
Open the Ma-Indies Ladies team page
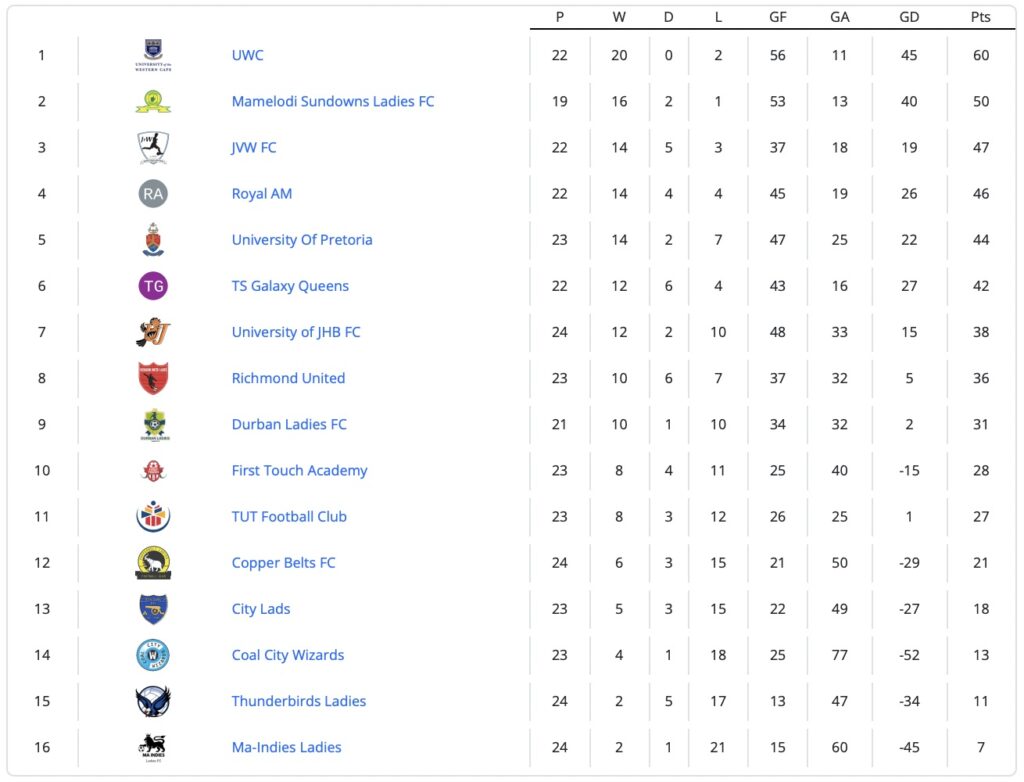286,747
